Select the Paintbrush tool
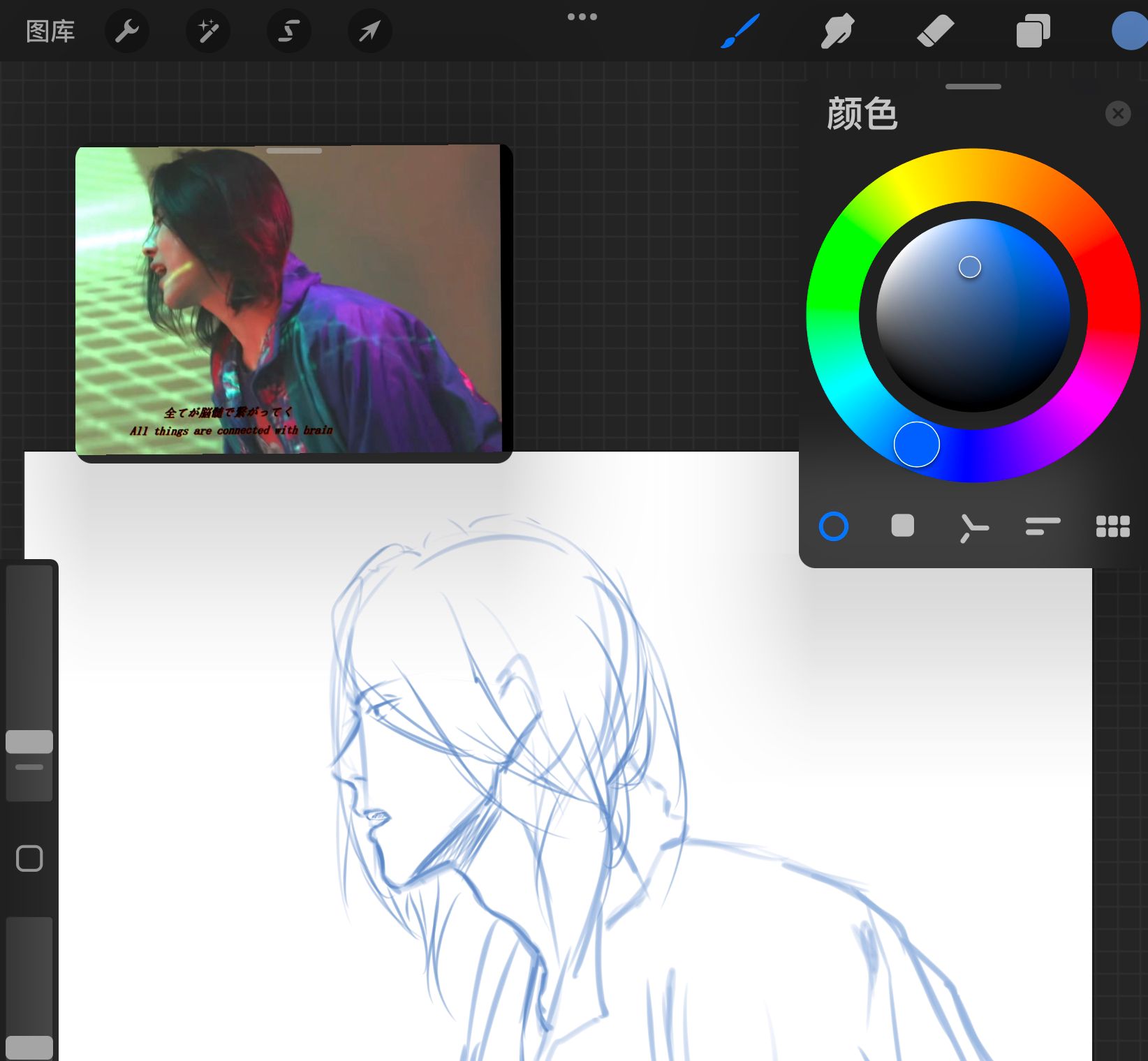 click(739, 31)
